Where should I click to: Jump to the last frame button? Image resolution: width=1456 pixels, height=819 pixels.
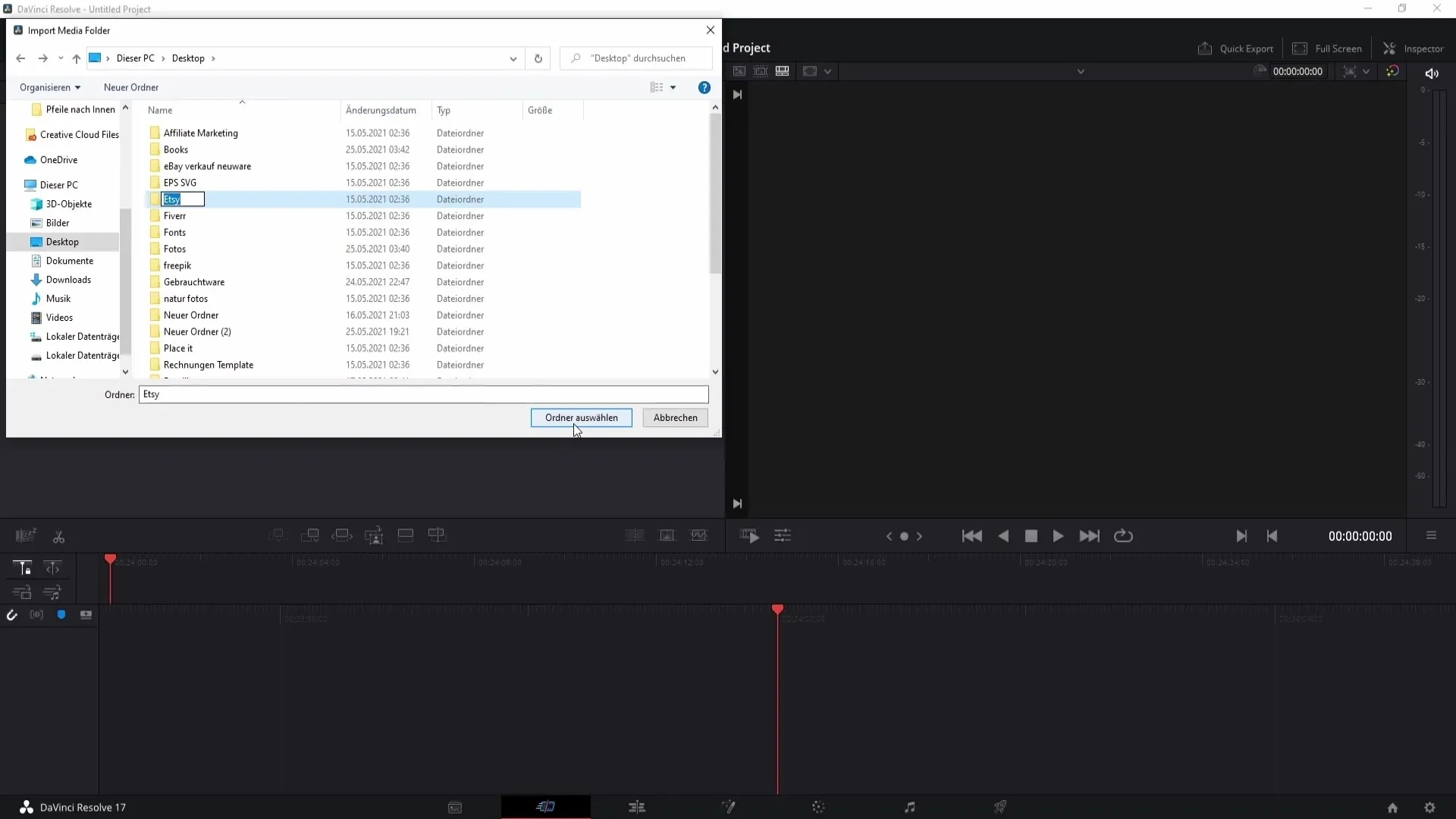pyautogui.click(x=1090, y=536)
